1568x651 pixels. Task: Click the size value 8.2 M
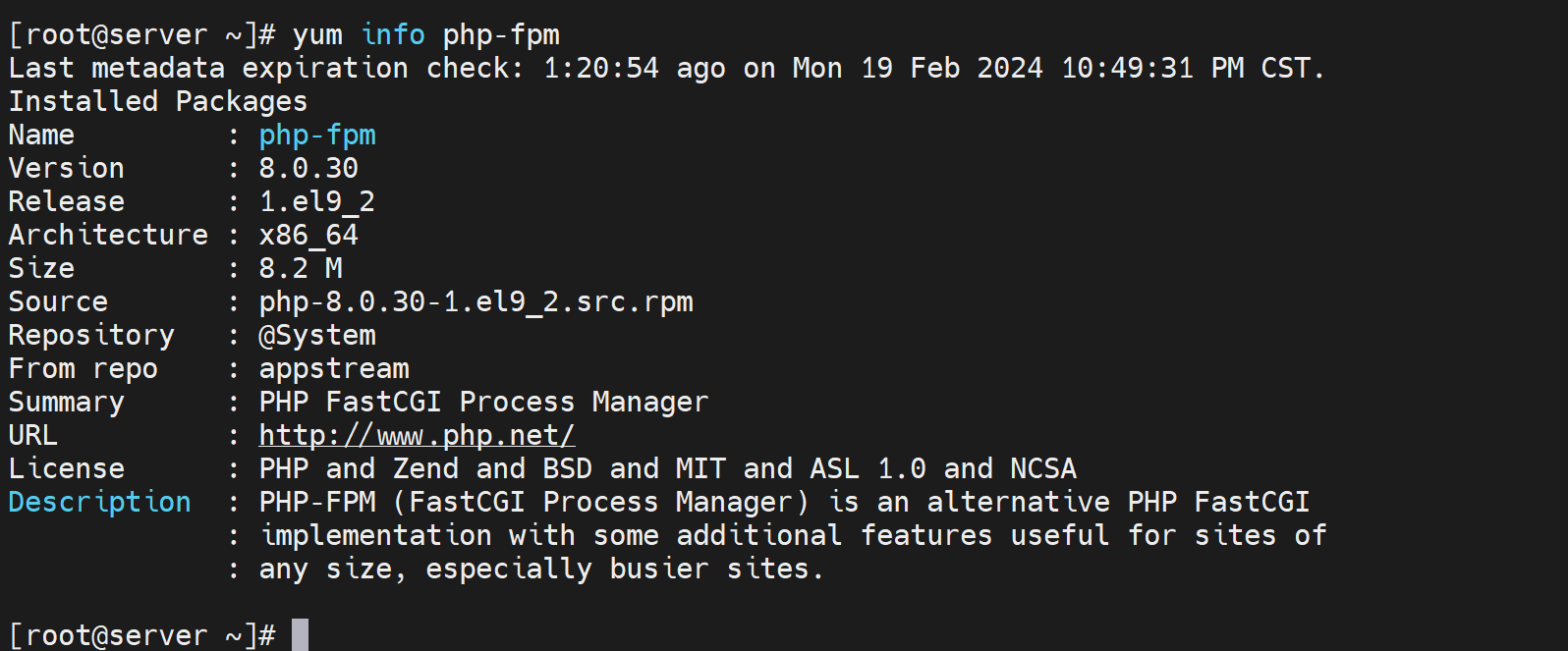301,269
